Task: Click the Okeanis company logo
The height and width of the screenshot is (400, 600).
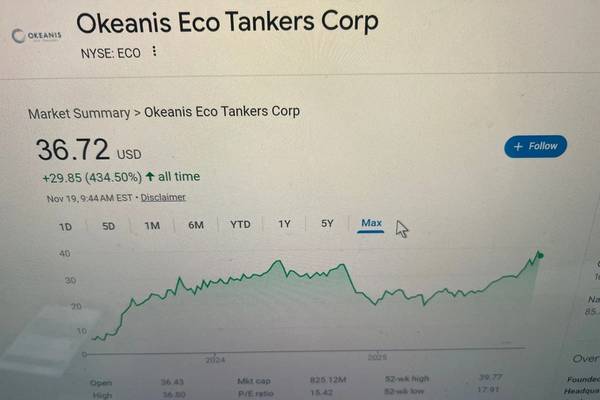Action: [36, 36]
